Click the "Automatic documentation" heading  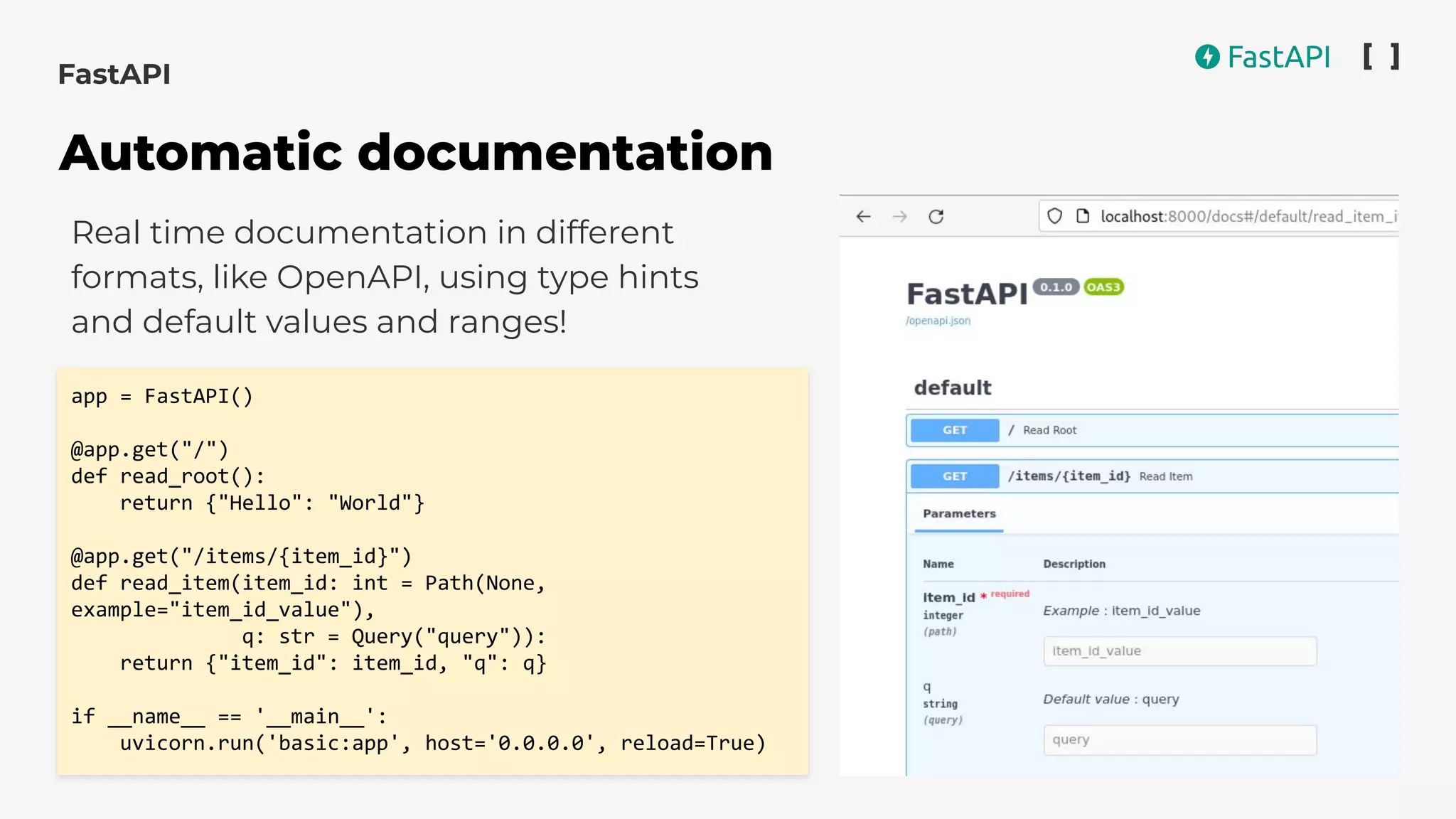point(416,152)
